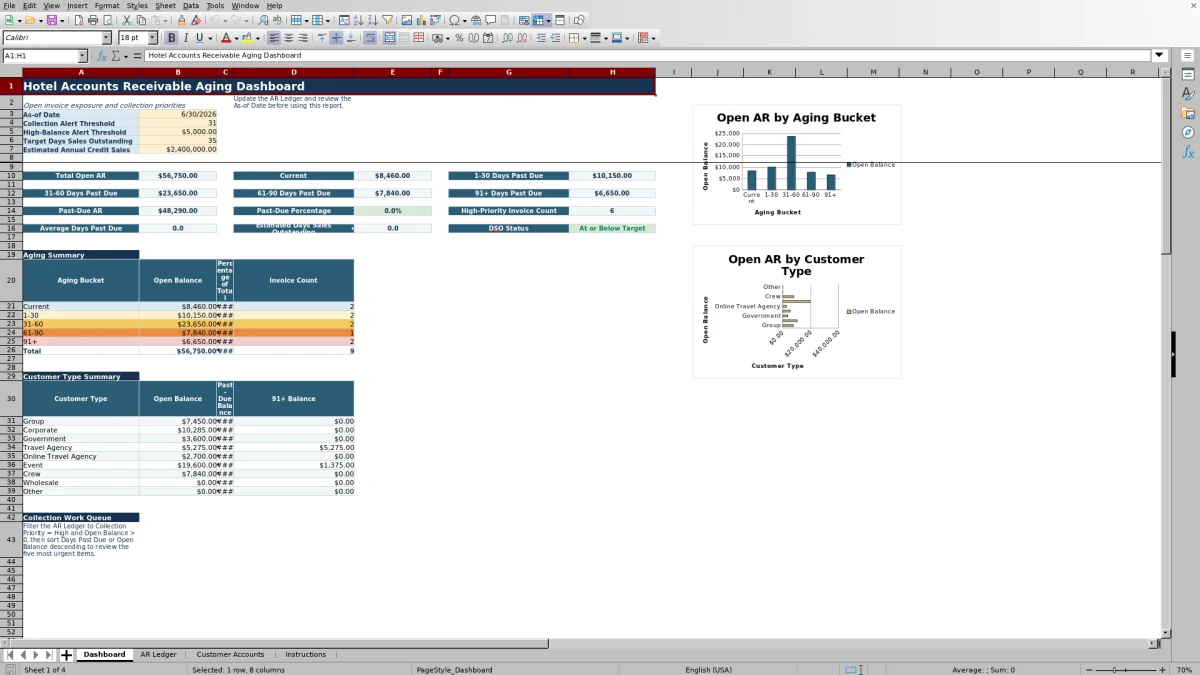Screen dimensions: 1200x675
Task: Click Sort Descending icon
Action: click(372, 20)
